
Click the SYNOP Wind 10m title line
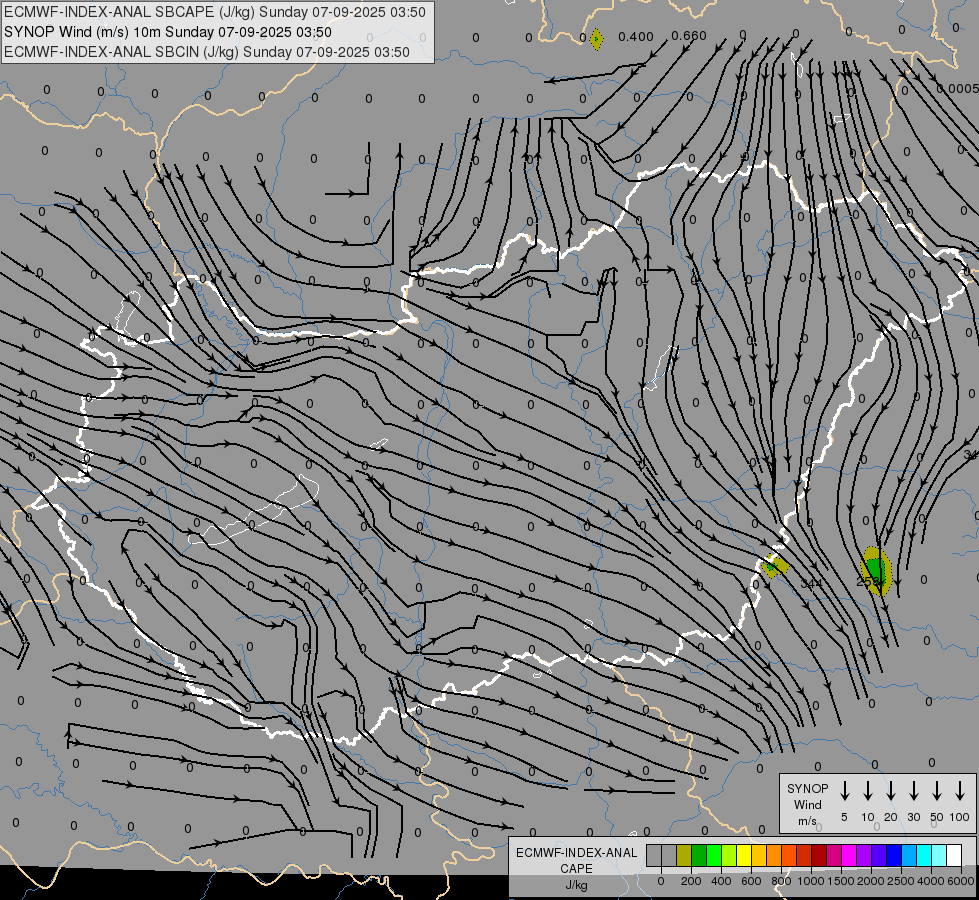[168, 32]
